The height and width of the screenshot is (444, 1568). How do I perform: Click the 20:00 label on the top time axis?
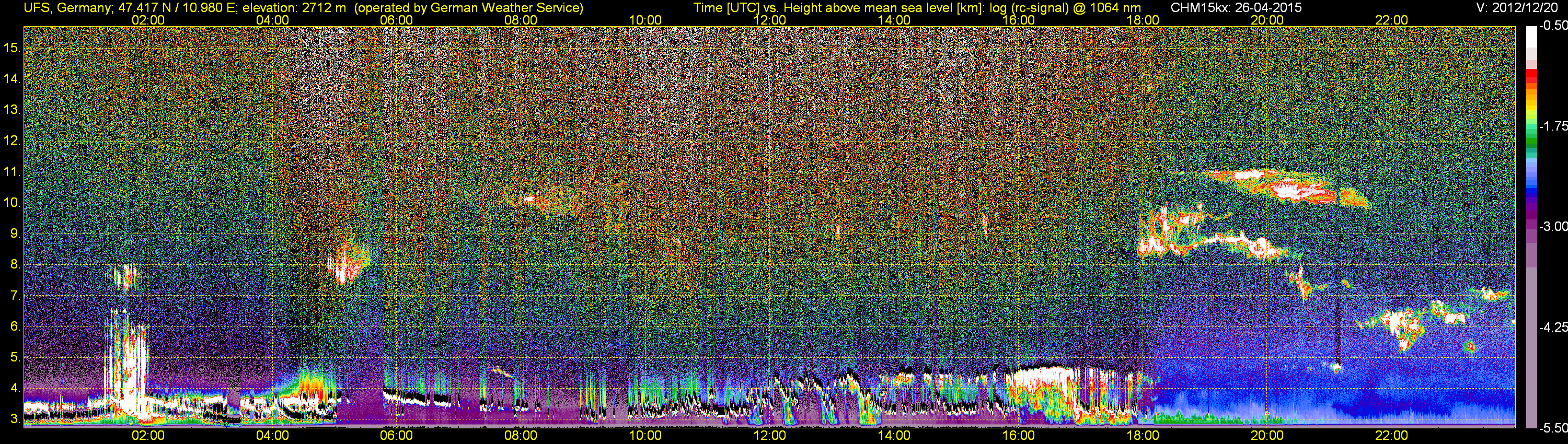[x=1267, y=20]
